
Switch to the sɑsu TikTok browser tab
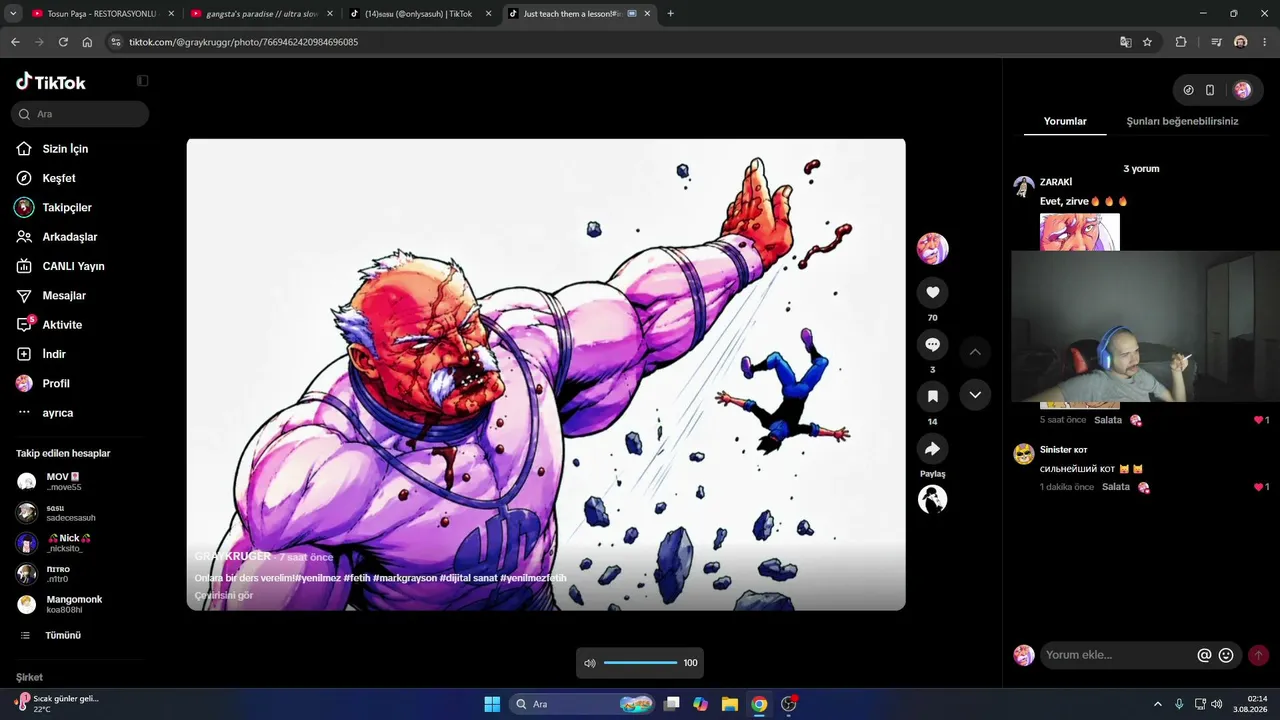click(418, 14)
